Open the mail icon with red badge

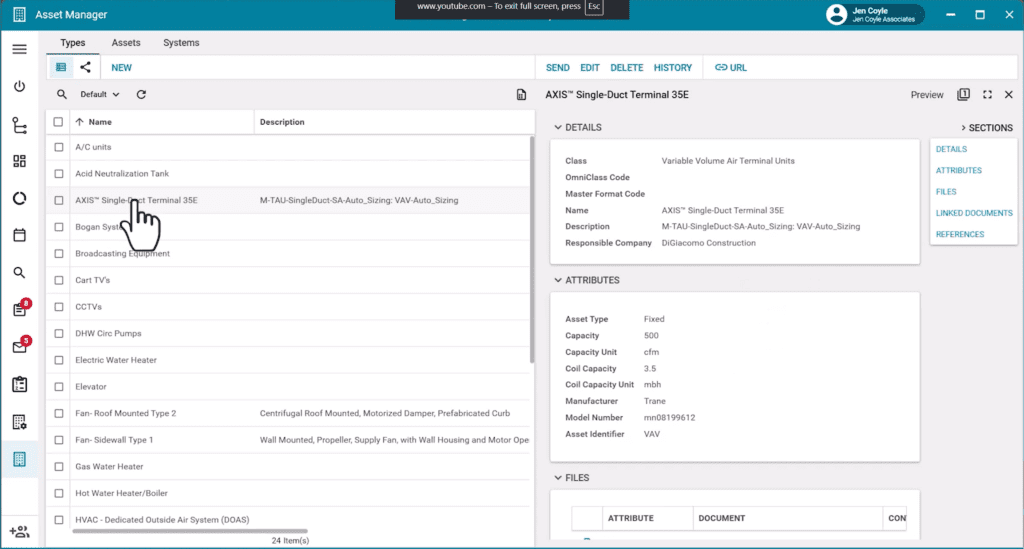point(20,347)
